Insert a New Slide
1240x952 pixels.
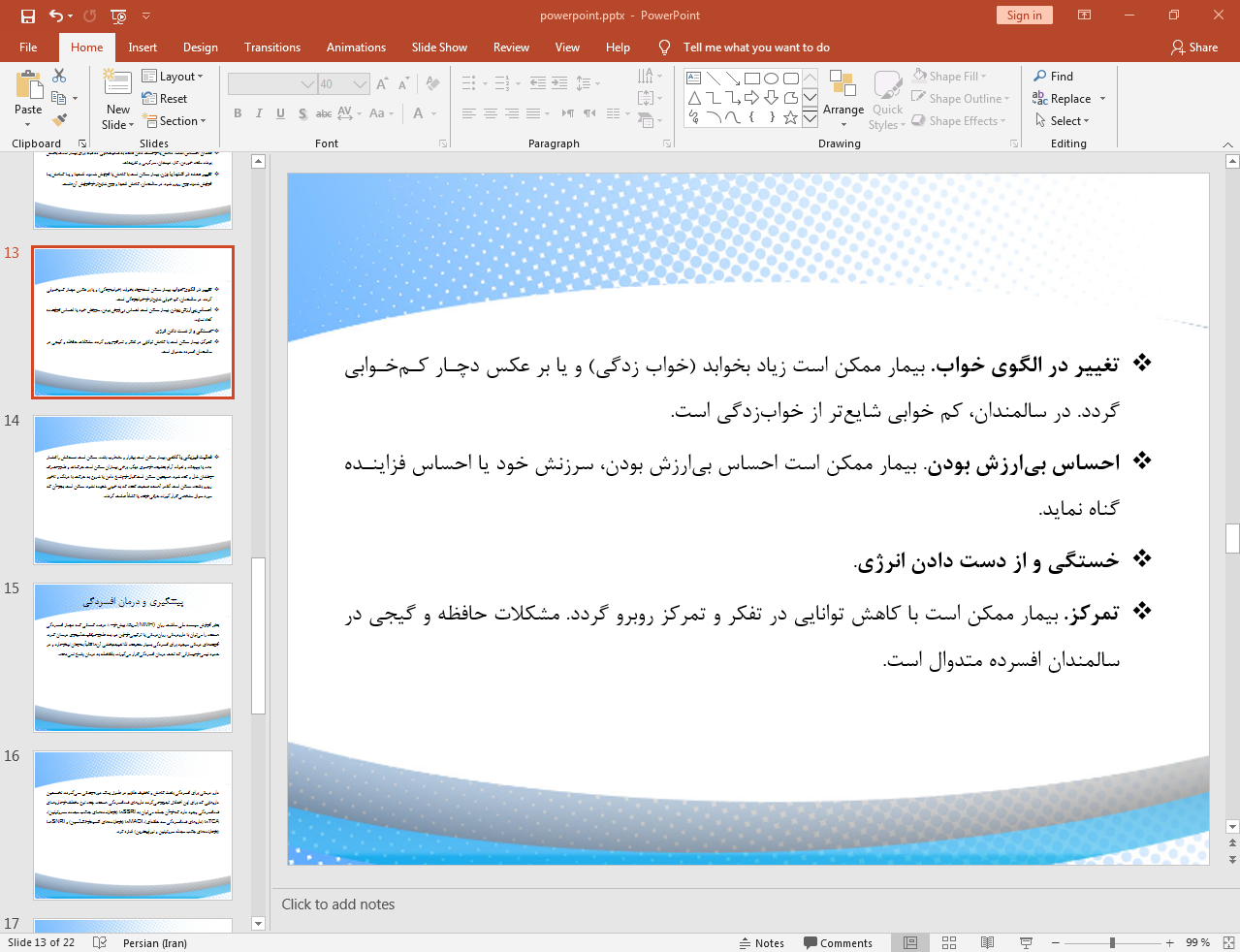point(117,99)
